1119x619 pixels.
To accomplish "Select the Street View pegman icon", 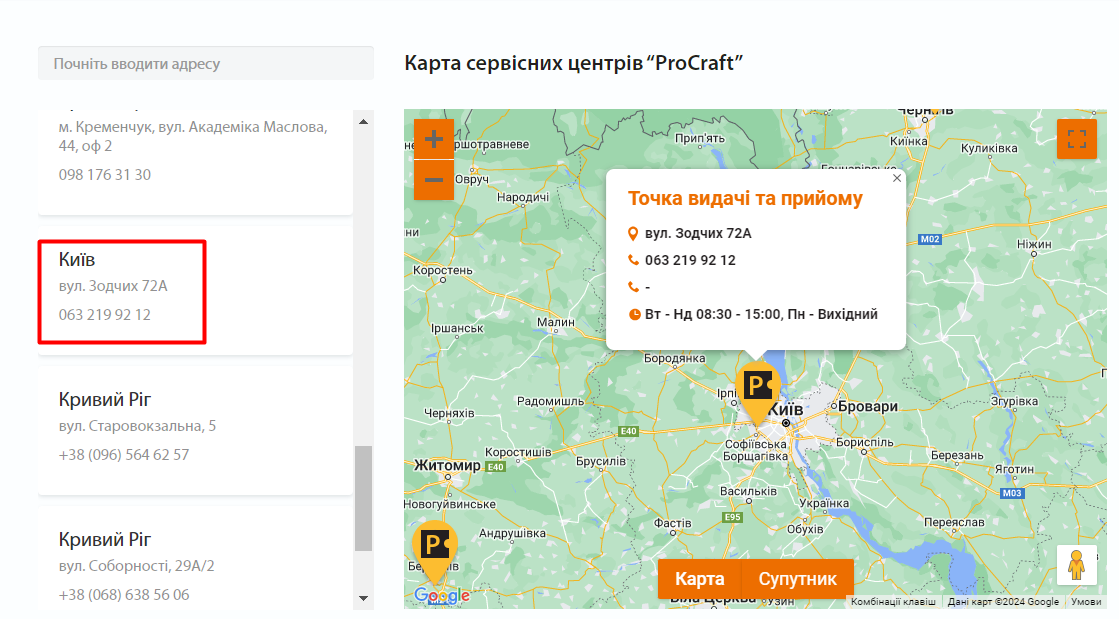I will coord(1076,565).
